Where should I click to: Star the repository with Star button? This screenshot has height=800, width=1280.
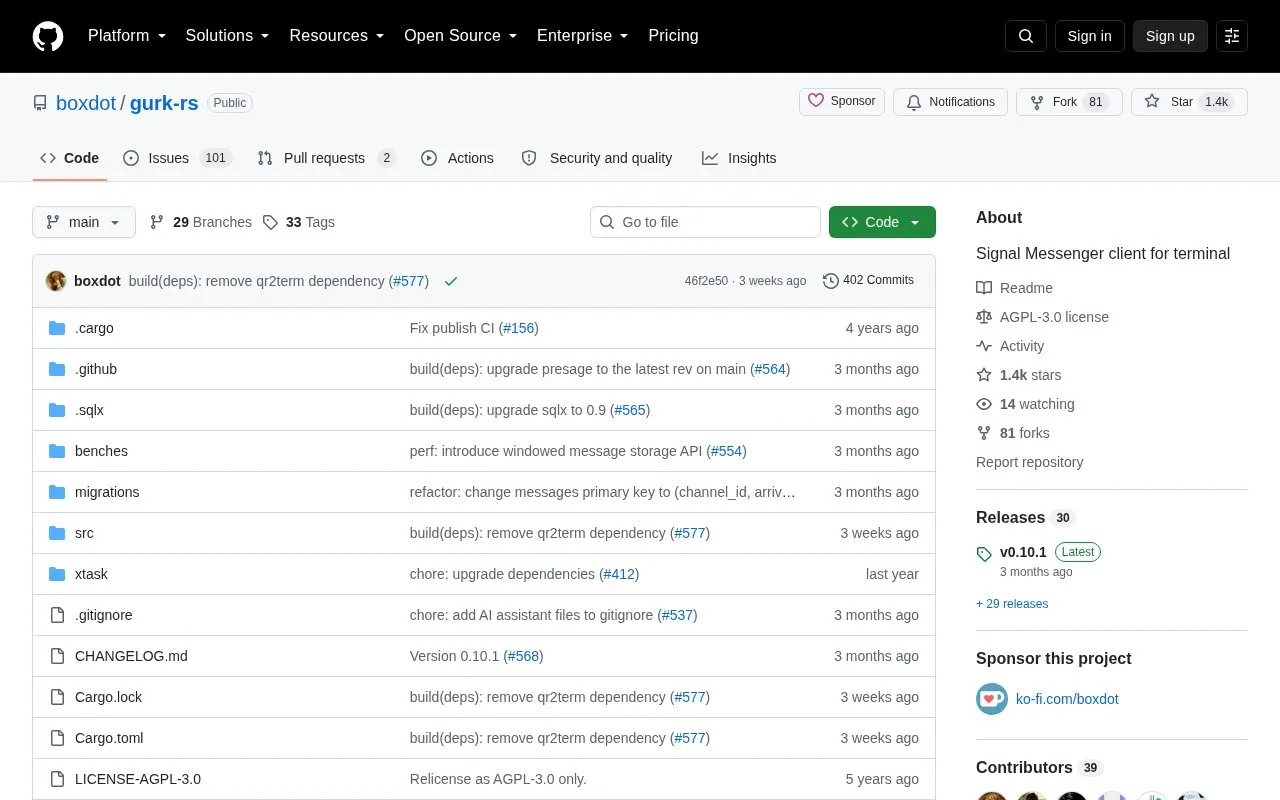click(1189, 102)
